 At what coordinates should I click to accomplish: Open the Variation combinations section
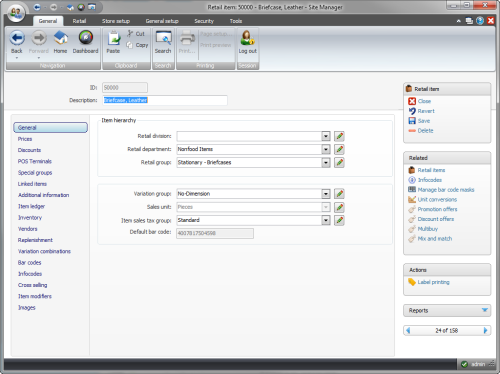[x=44, y=251]
